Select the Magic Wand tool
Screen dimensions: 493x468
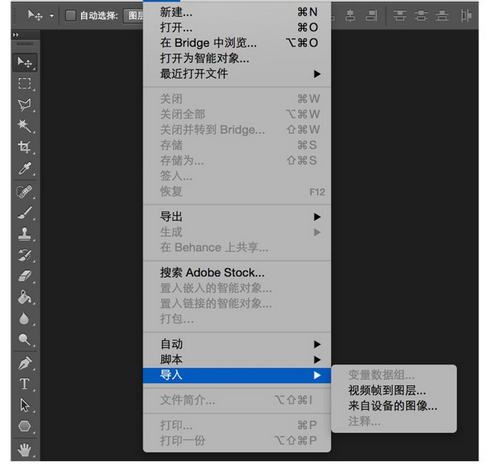point(25,126)
